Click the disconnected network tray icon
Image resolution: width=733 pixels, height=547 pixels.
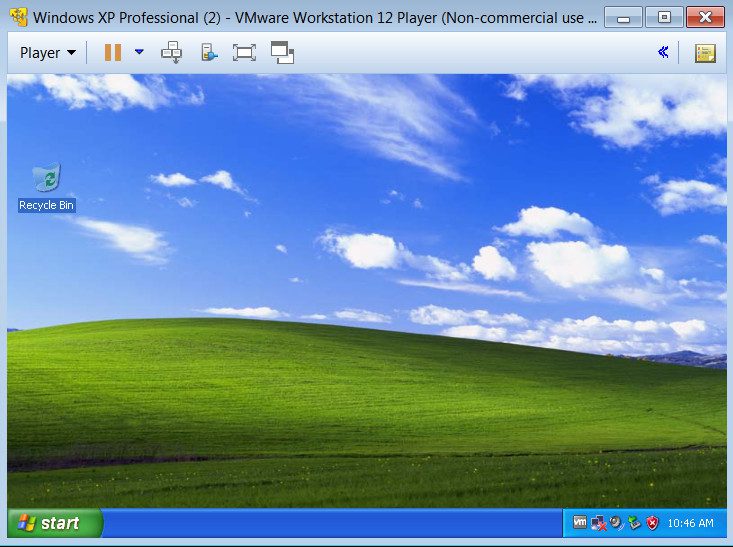click(x=598, y=523)
